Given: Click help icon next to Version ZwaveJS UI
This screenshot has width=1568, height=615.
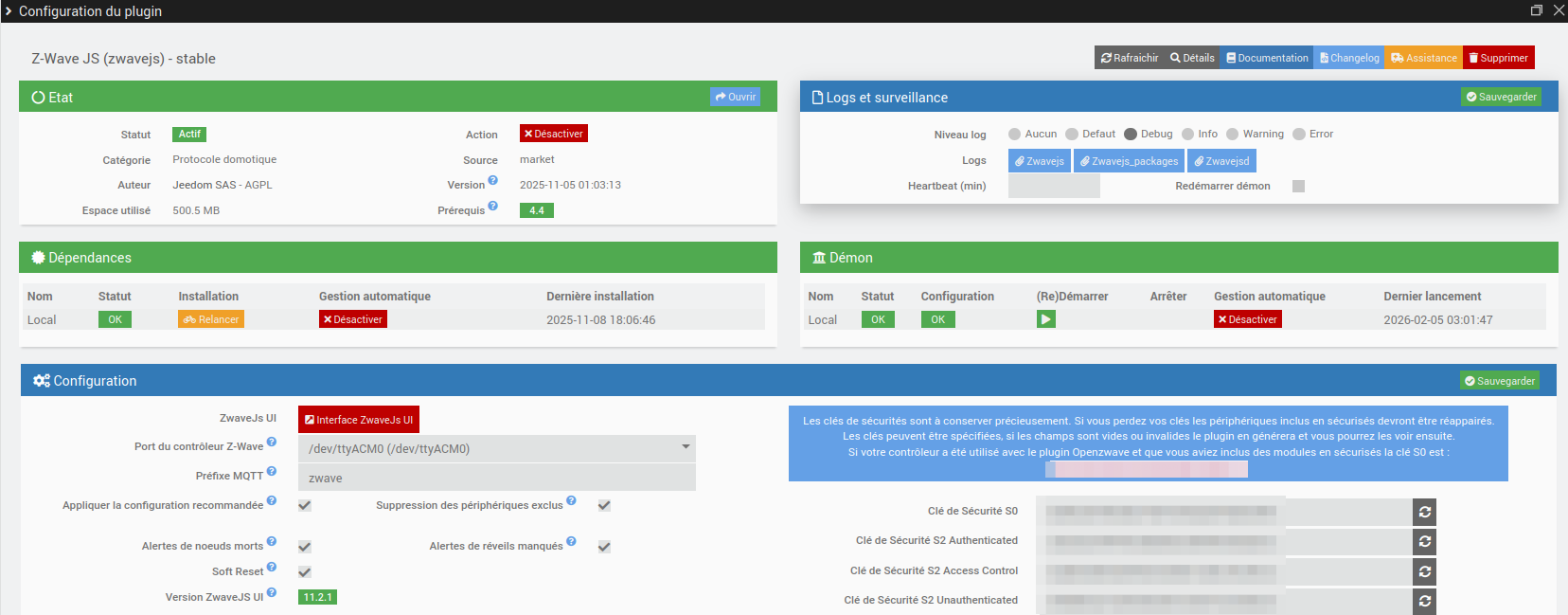Looking at the screenshot, I should [272, 592].
